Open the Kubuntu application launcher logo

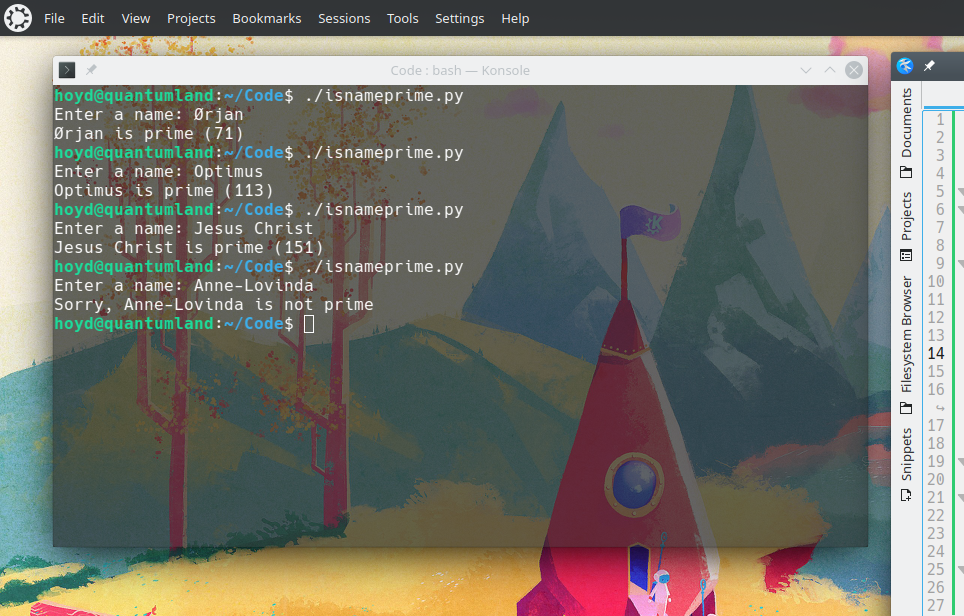pyautogui.click(x=18, y=18)
